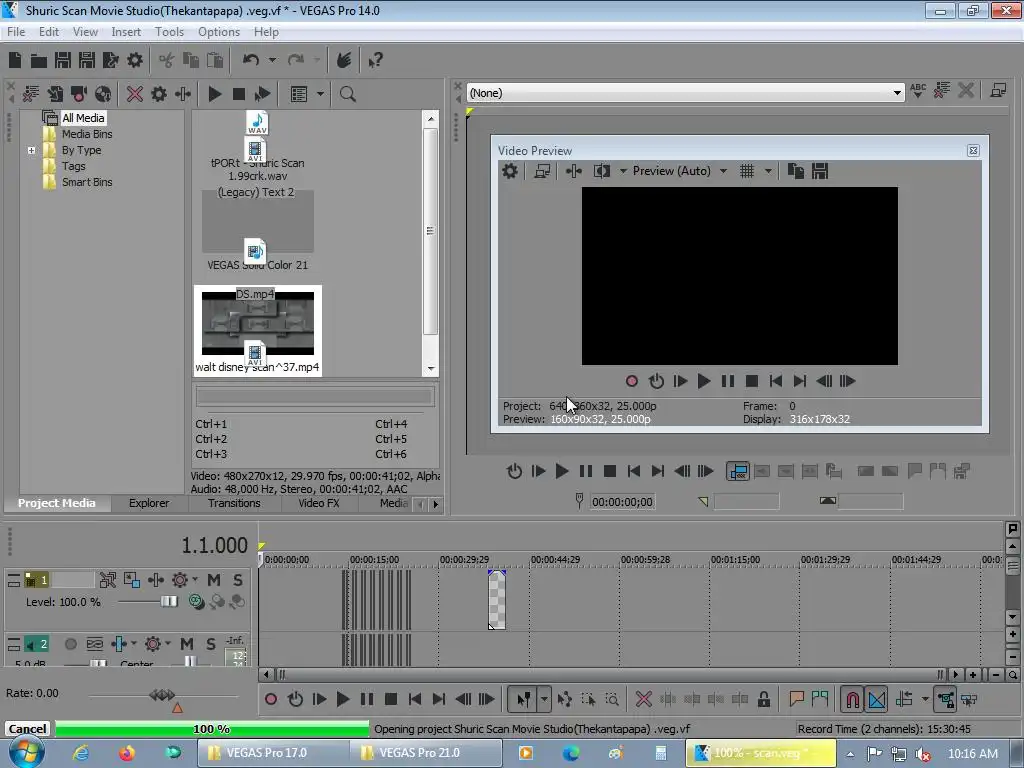The image size is (1024, 768).
Task: Open interactive tutorials hand icon
Action: pyautogui.click(x=344, y=60)
